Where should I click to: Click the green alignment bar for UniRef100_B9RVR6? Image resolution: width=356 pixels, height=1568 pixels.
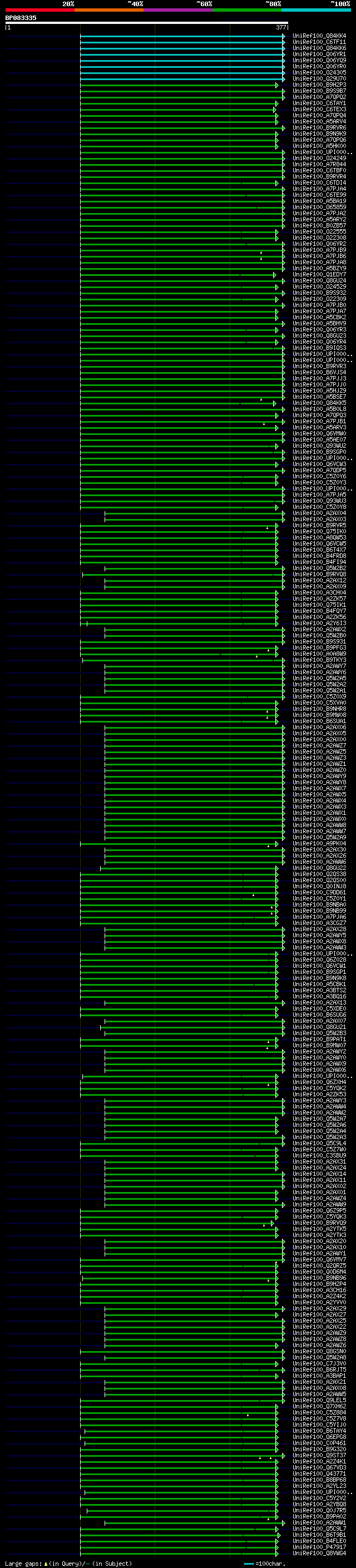[182, 128]
